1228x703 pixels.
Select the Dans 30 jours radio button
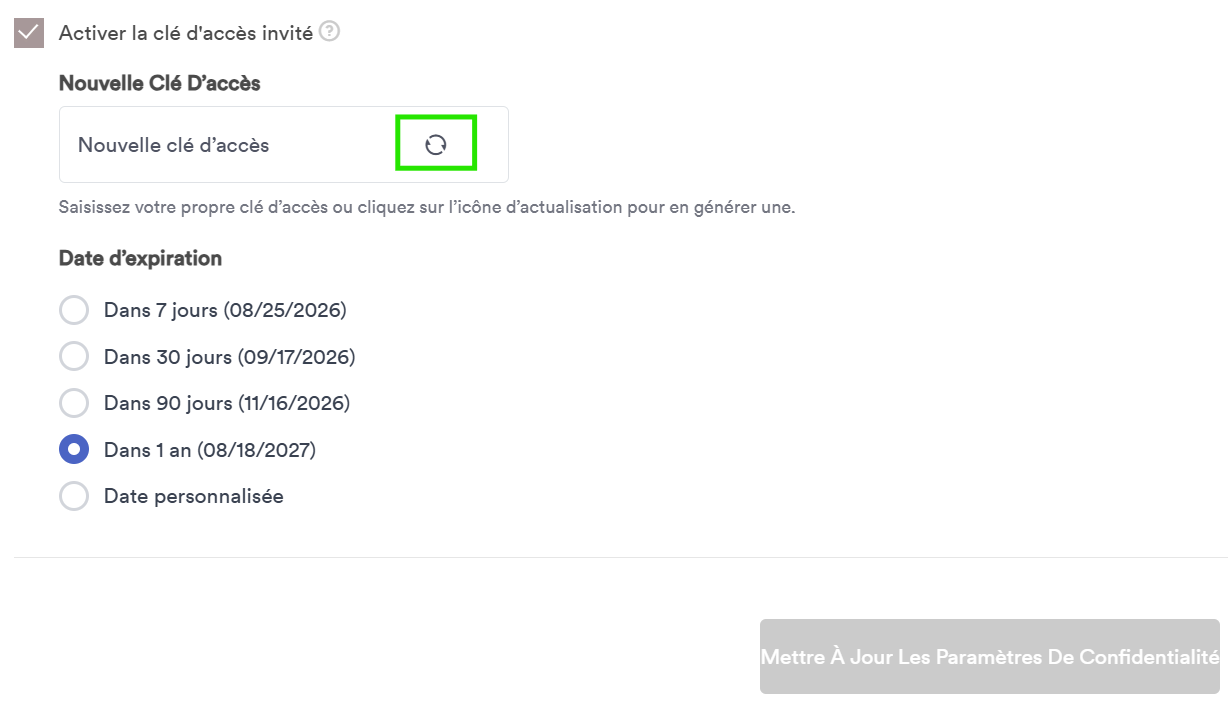74,356
